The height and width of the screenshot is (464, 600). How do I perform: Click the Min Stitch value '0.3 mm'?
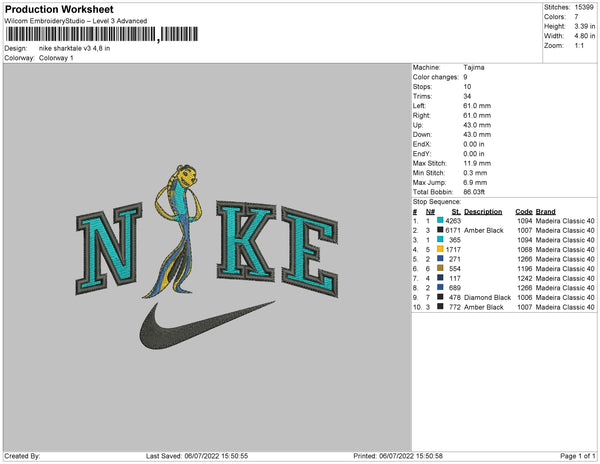pos(475,173)
